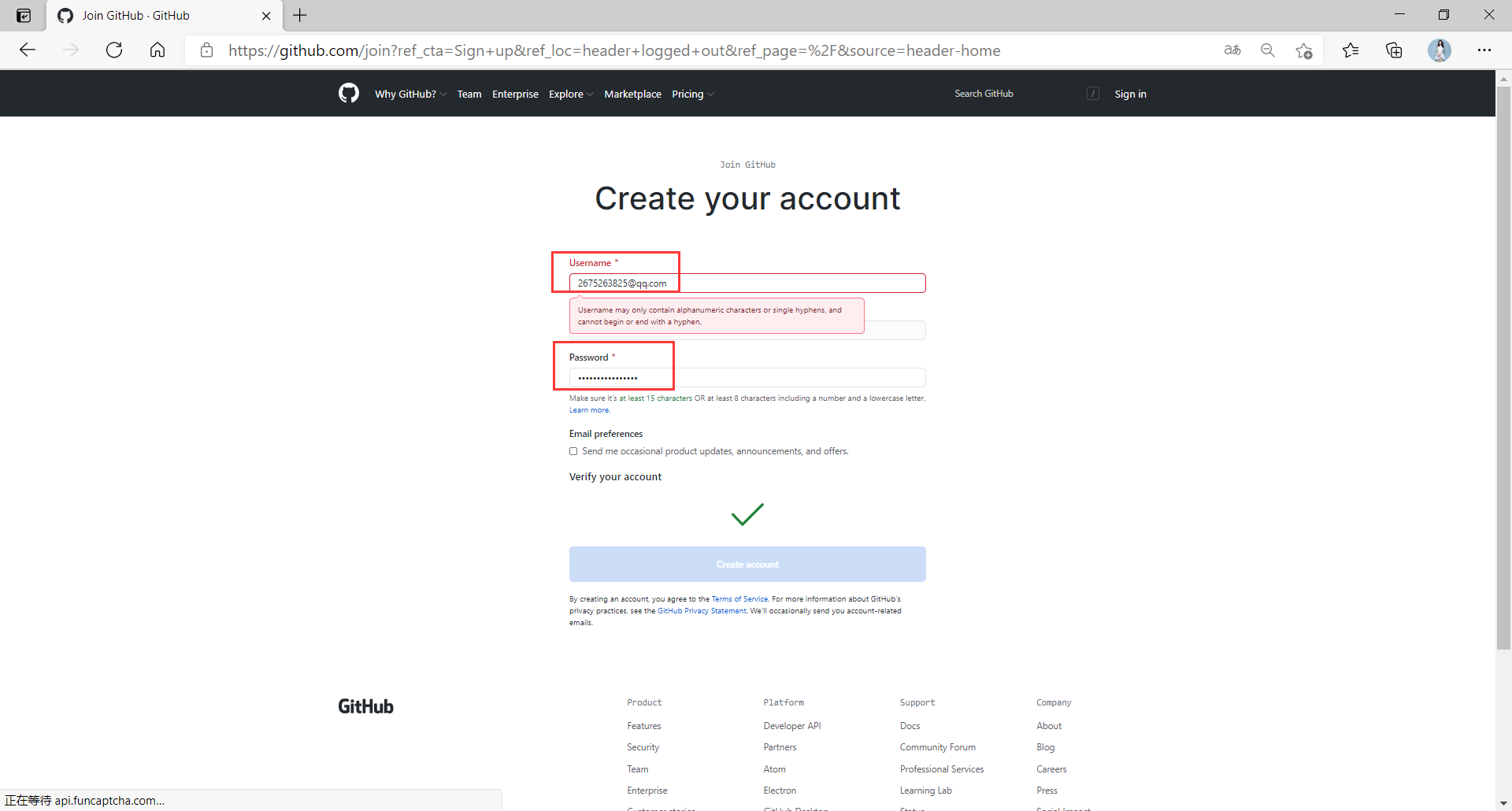Add this page to favorites star icon

tap(1304, 50)
